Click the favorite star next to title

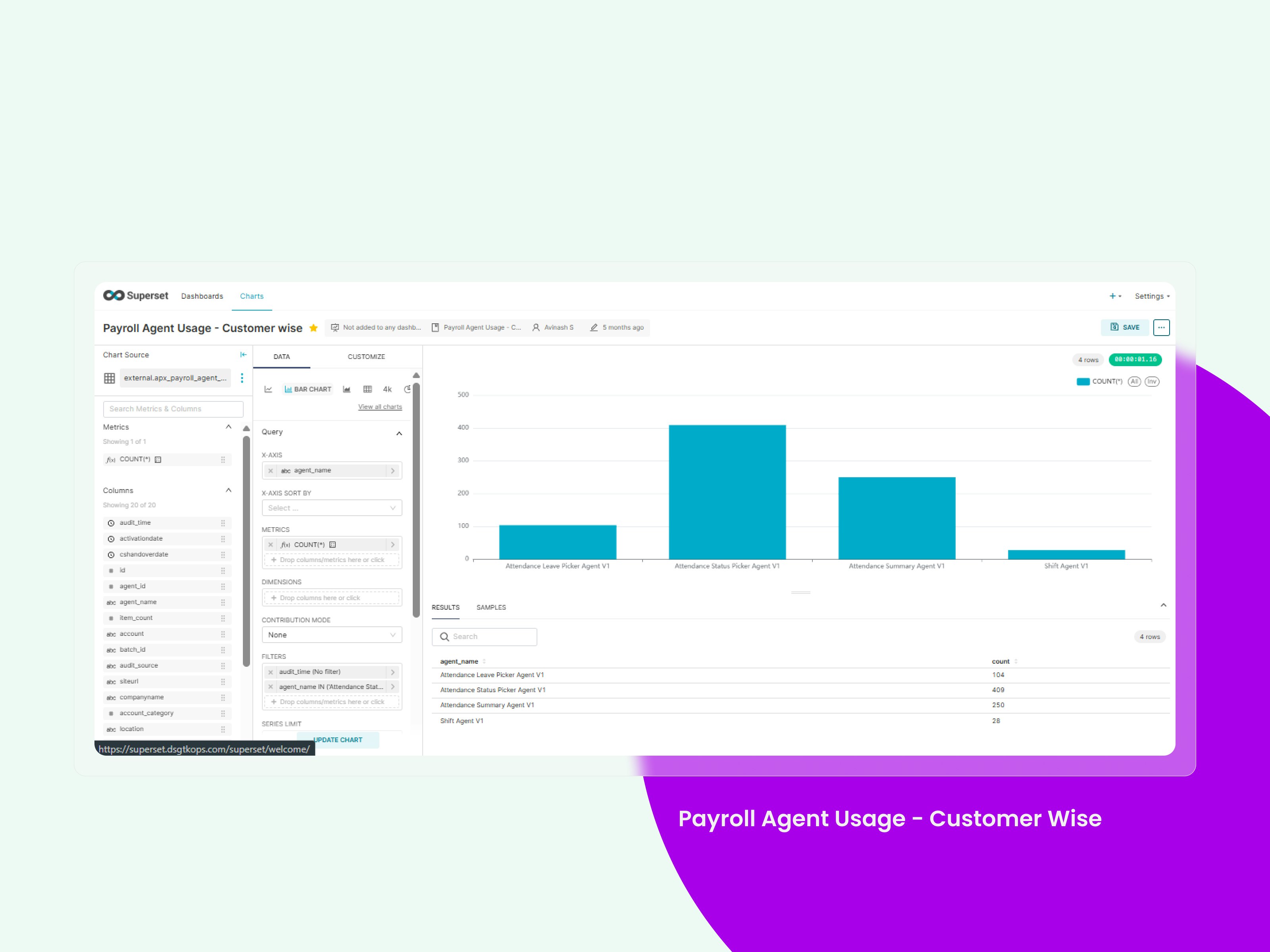click(314, 328)
